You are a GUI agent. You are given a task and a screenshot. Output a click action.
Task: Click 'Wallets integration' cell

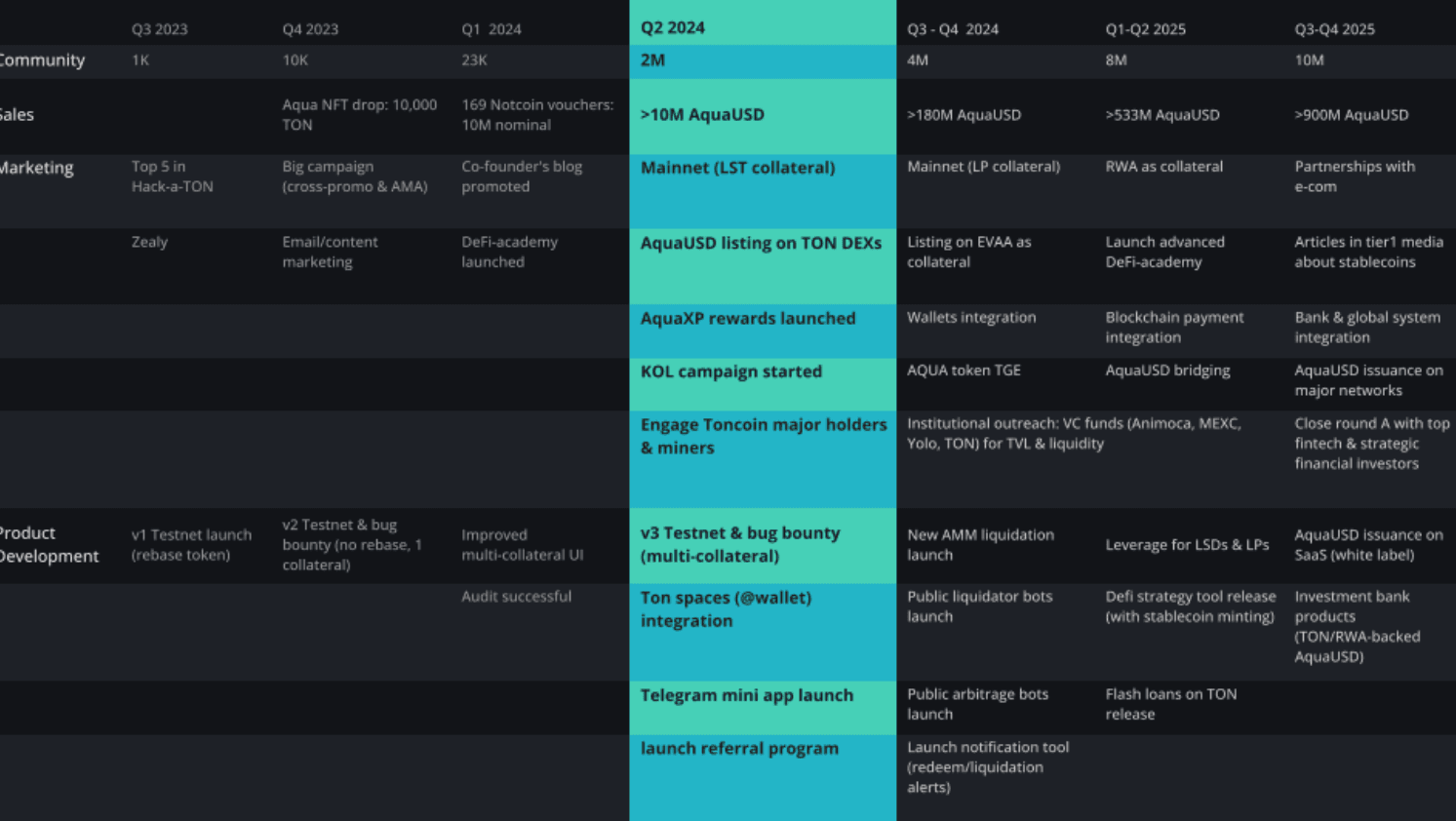click(971, 317)
